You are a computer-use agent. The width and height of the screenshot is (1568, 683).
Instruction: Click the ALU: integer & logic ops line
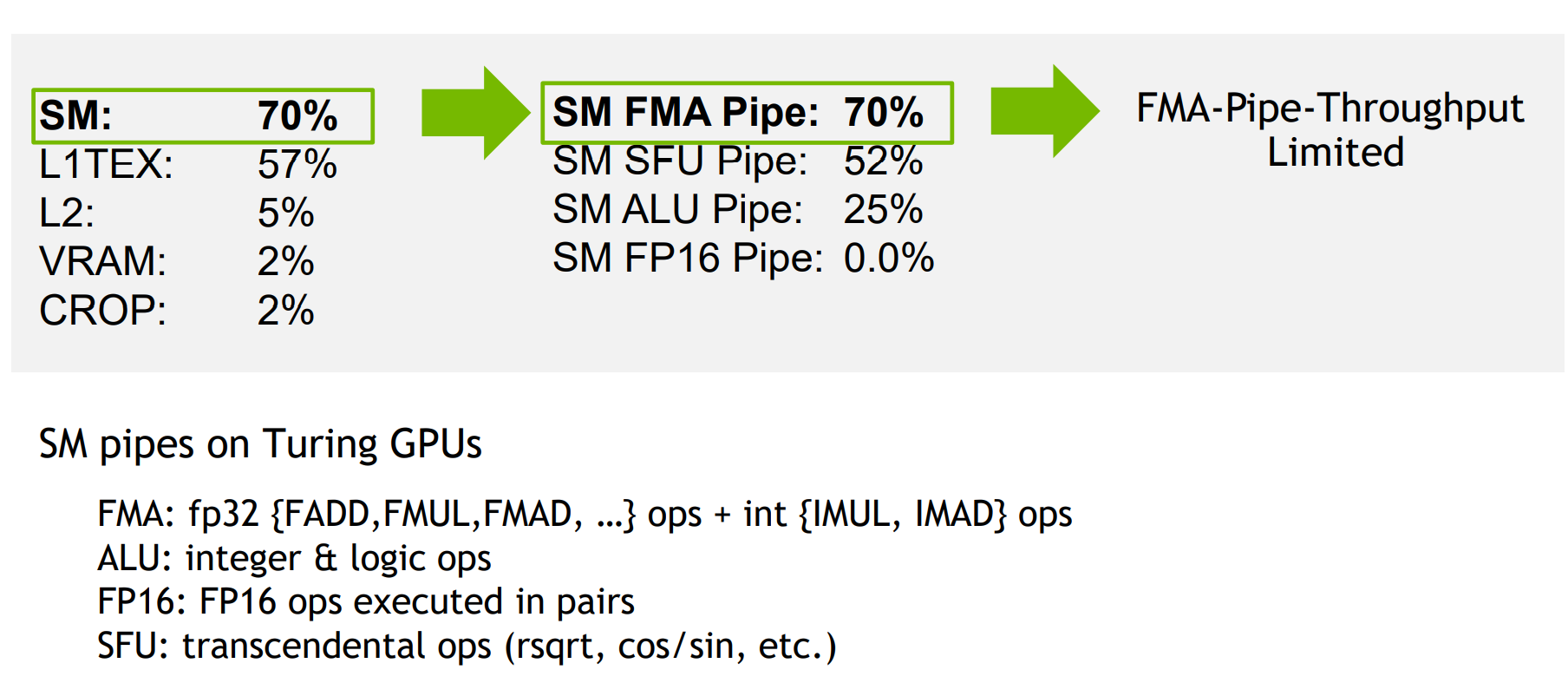[x=294, y=559]
